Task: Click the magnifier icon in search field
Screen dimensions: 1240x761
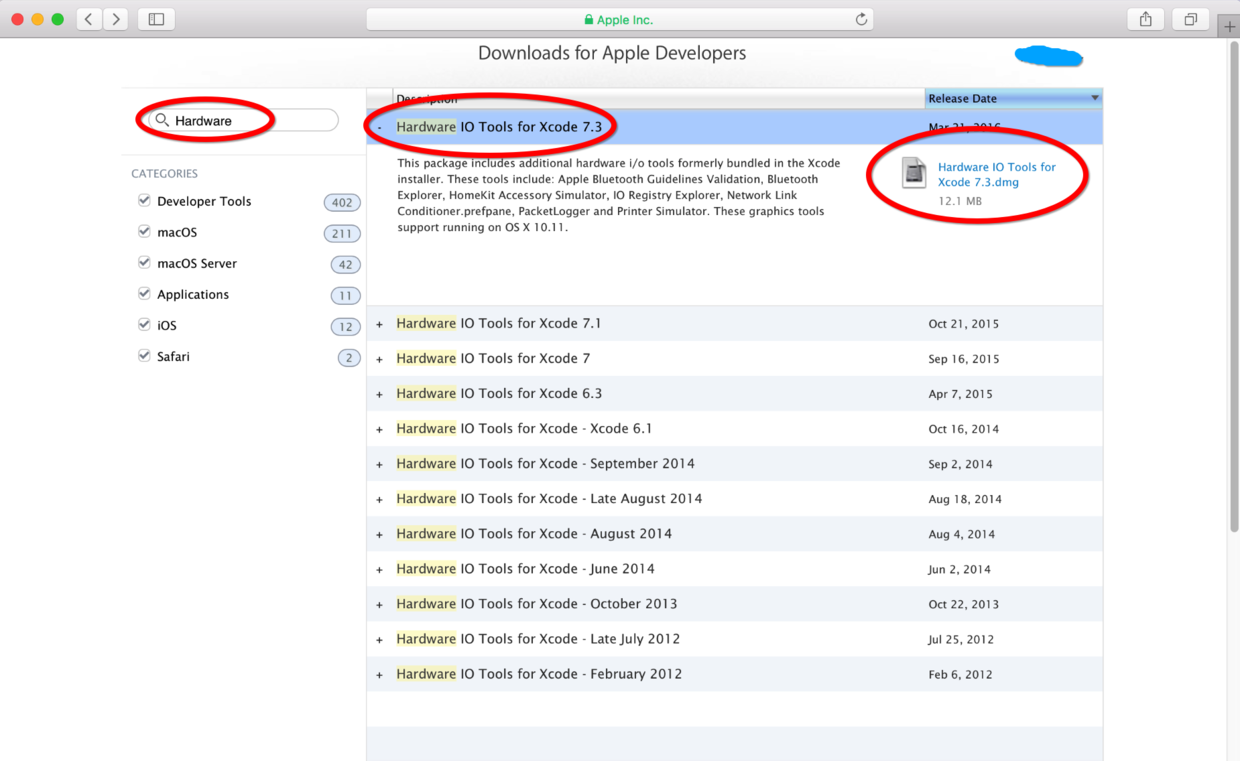Action: point(162,120)
